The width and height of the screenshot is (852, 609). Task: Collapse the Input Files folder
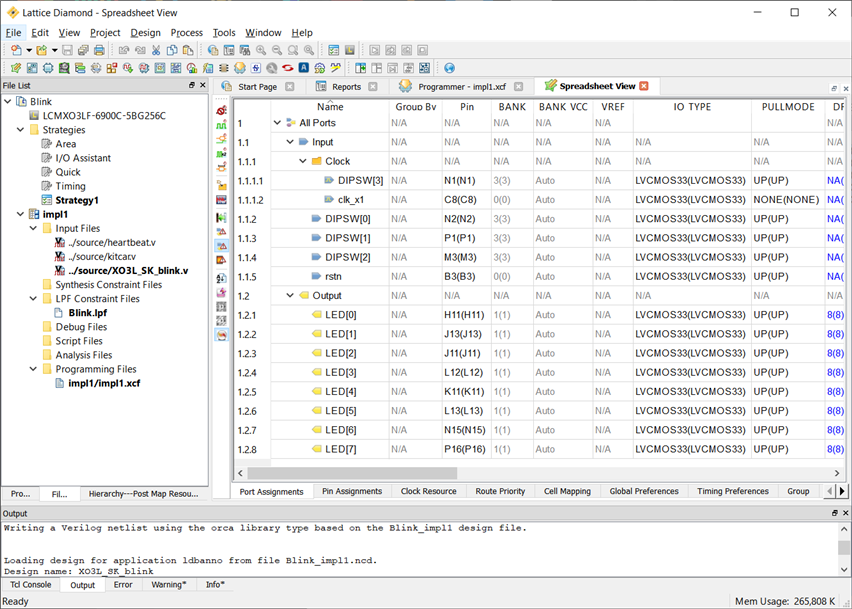33,228
